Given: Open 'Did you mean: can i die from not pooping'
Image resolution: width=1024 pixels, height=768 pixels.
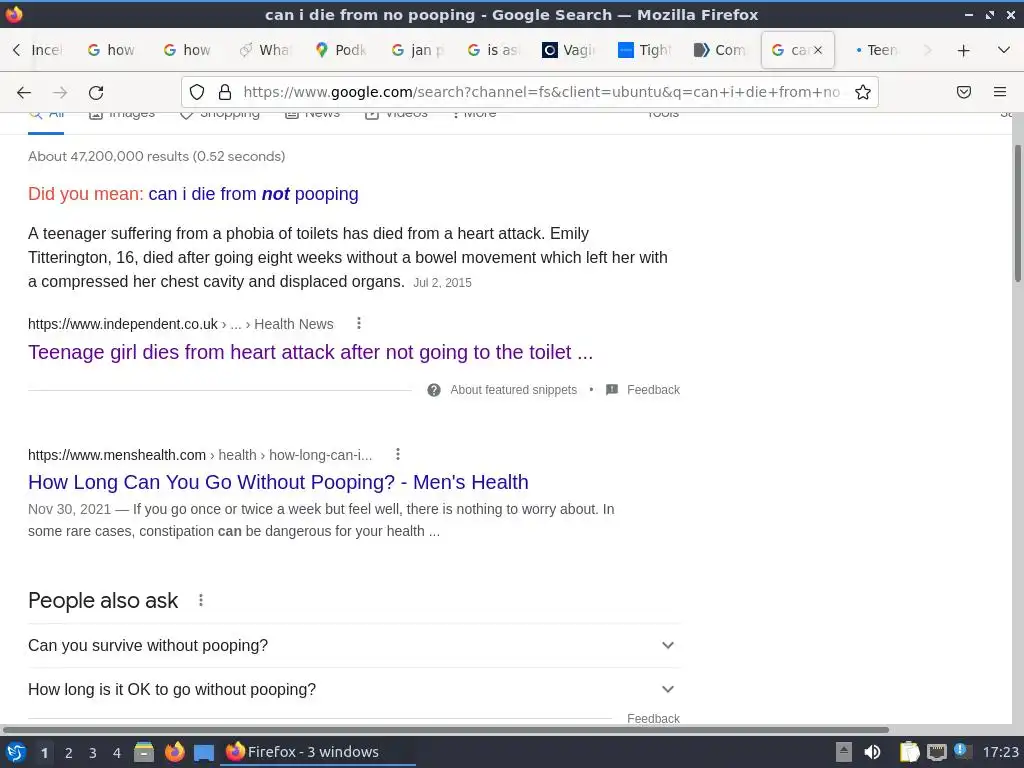Looking at the screenshot, I should pyautogui.click(x=253, y=194).
